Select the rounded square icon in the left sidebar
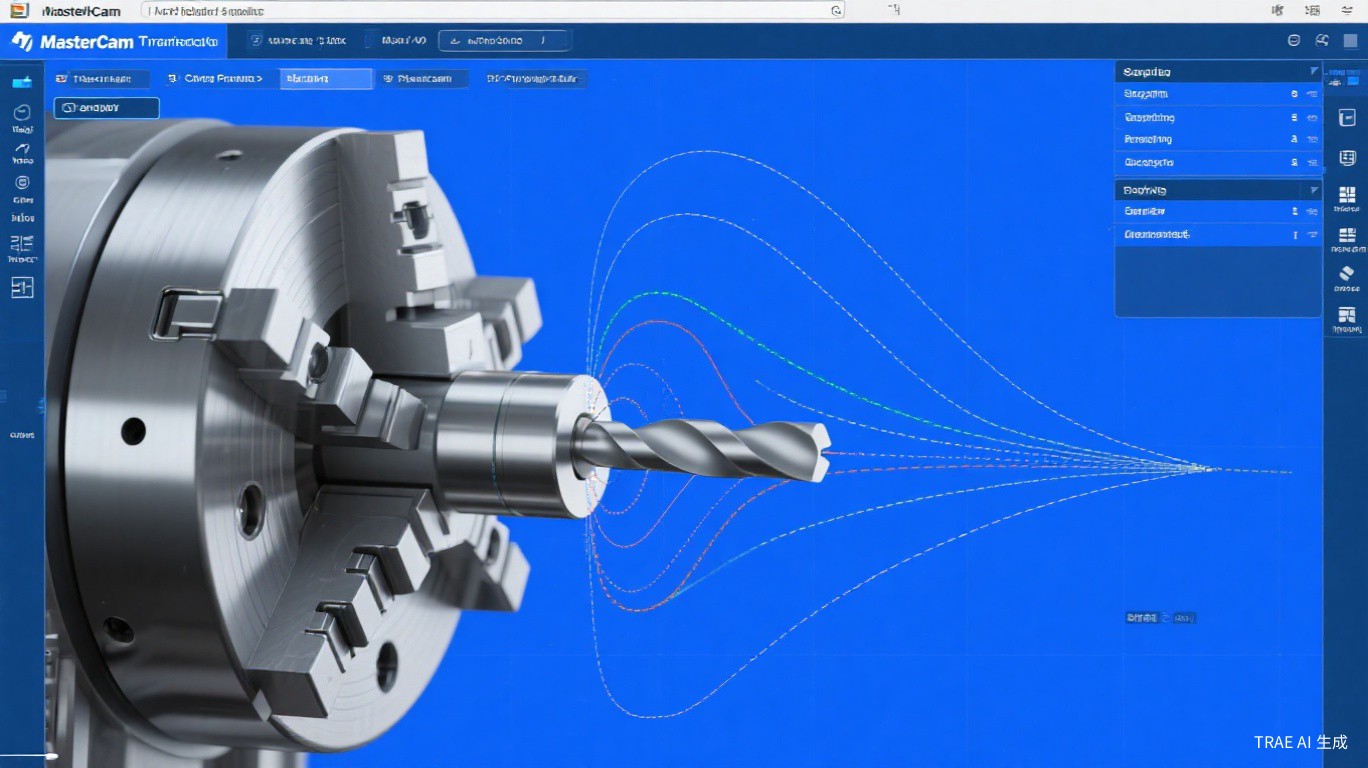Image resolution: width=1368 pixels, height=768 pixels. point(22,183)
